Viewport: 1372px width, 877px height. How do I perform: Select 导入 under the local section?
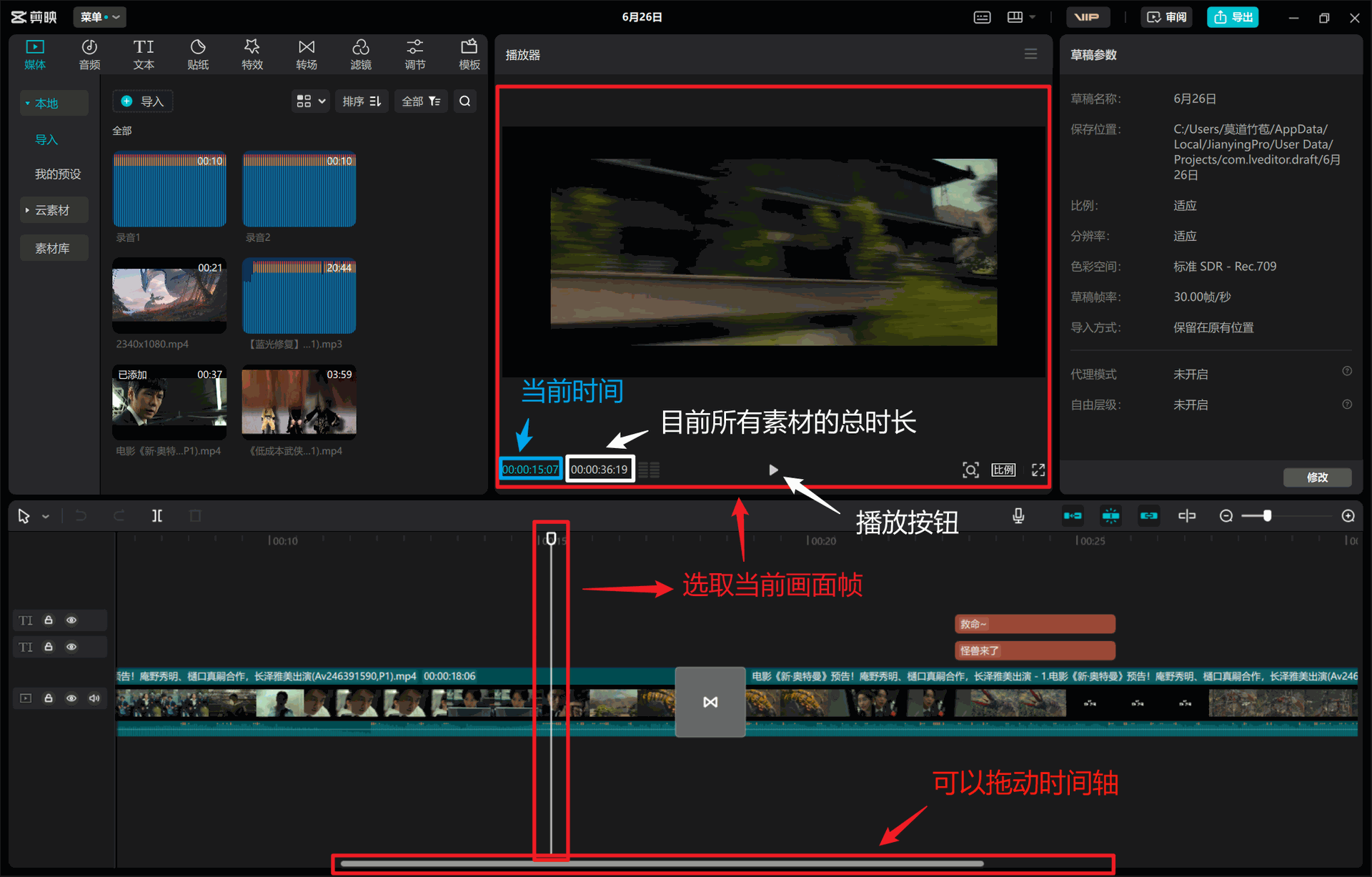(46, 139)
